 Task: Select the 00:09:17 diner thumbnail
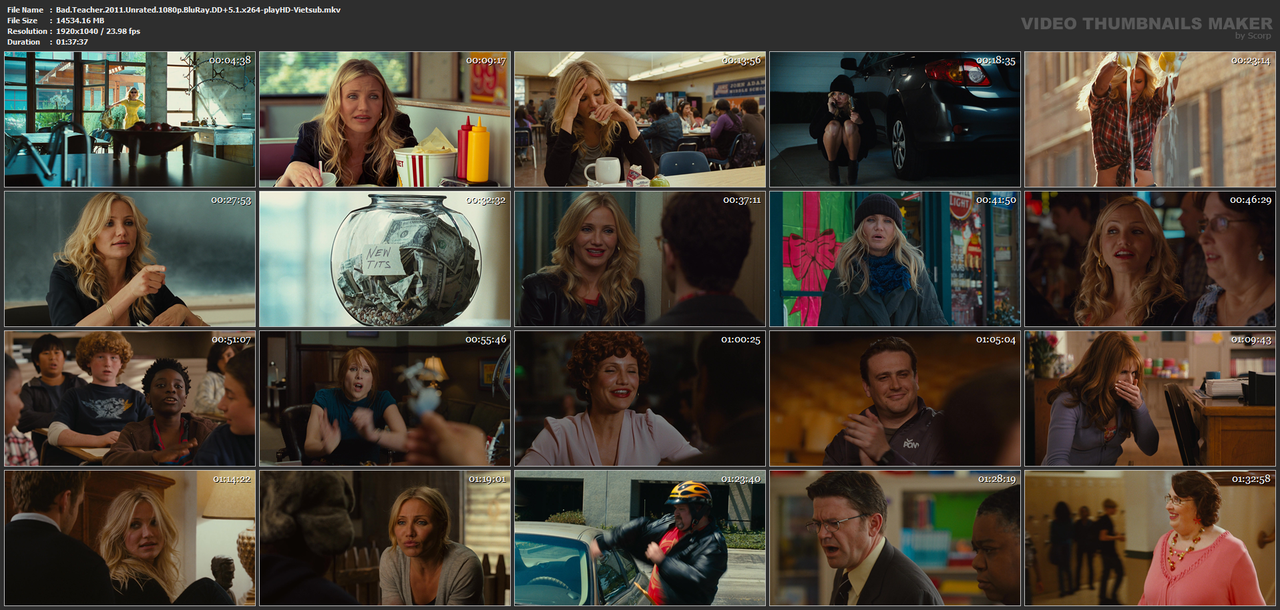coord(385,120)
